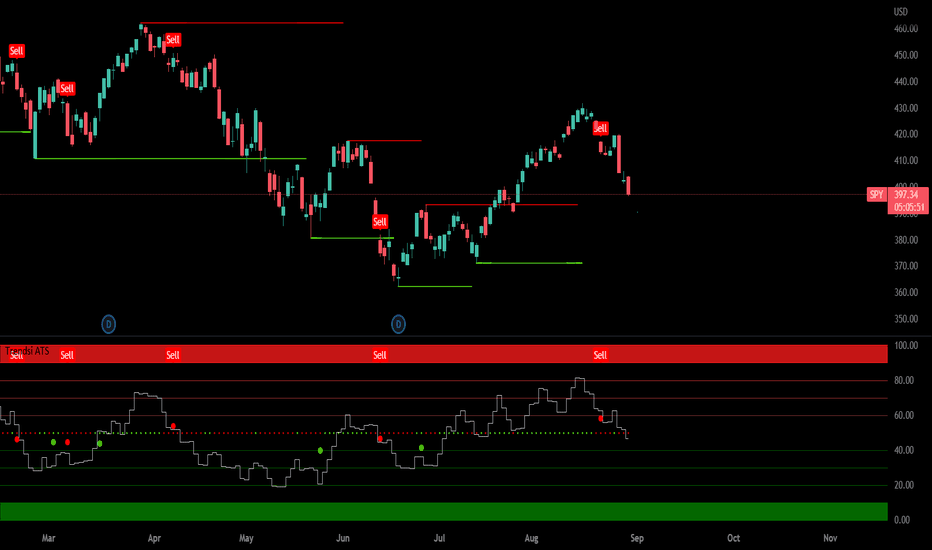Click the red signal dot in the indicator pane in early April
Screen dimensions: 932x550
coord(173,426)
